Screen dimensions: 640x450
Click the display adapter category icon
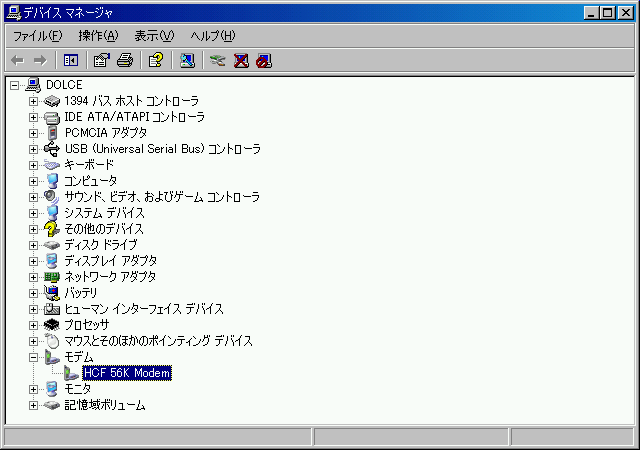(52, 261)
